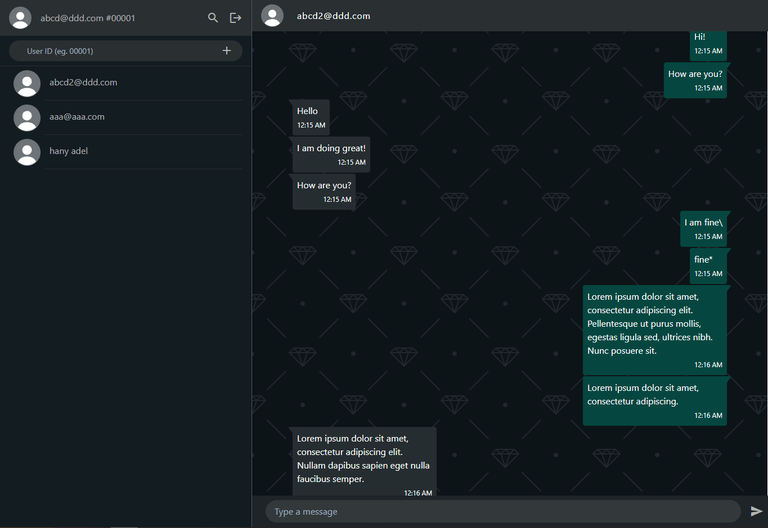Click the sent "fine*" correction message
Screen dimensions: 768x528
[x=708, y=265]
